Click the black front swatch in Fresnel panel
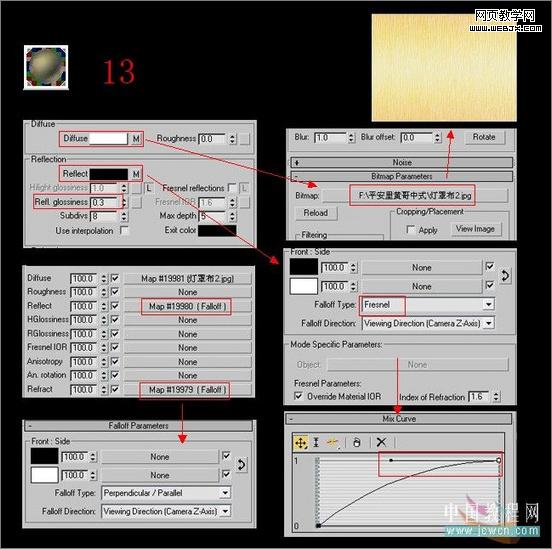Image resolution: width=552 pixels, height=549 pixels. click(x=303, y=267)
